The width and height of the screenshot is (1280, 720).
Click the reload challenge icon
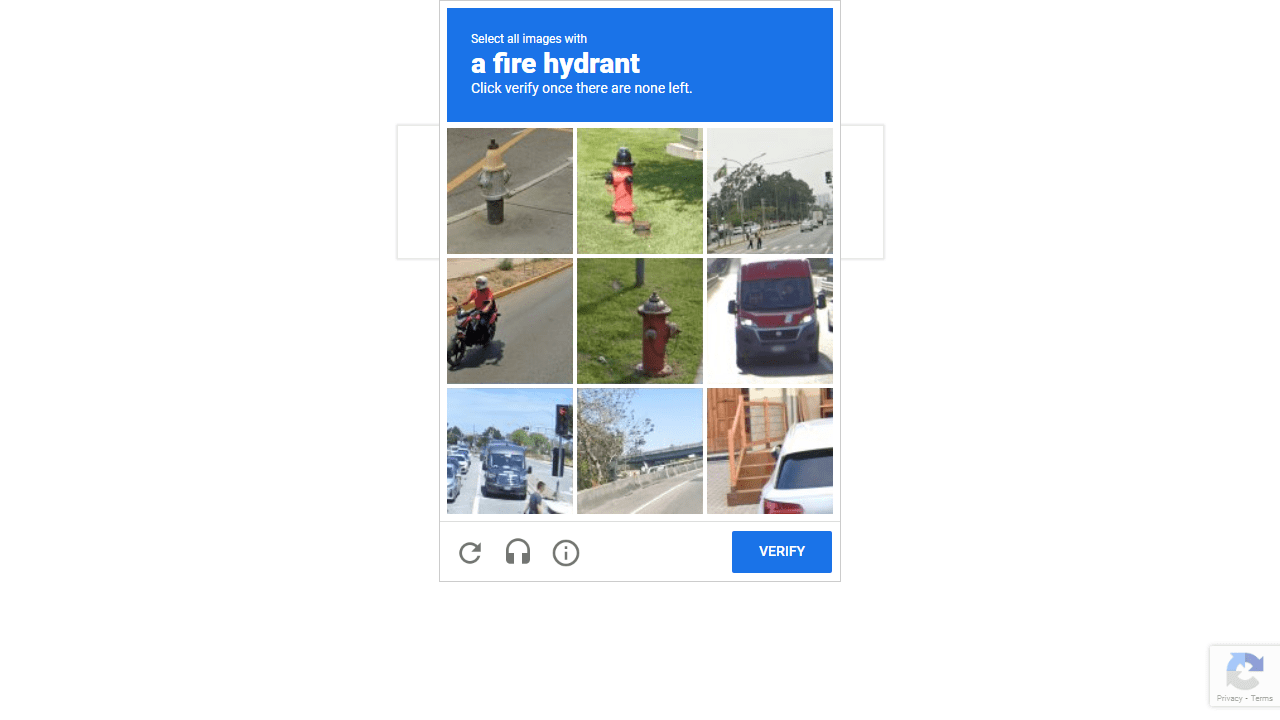coord(470,553)
